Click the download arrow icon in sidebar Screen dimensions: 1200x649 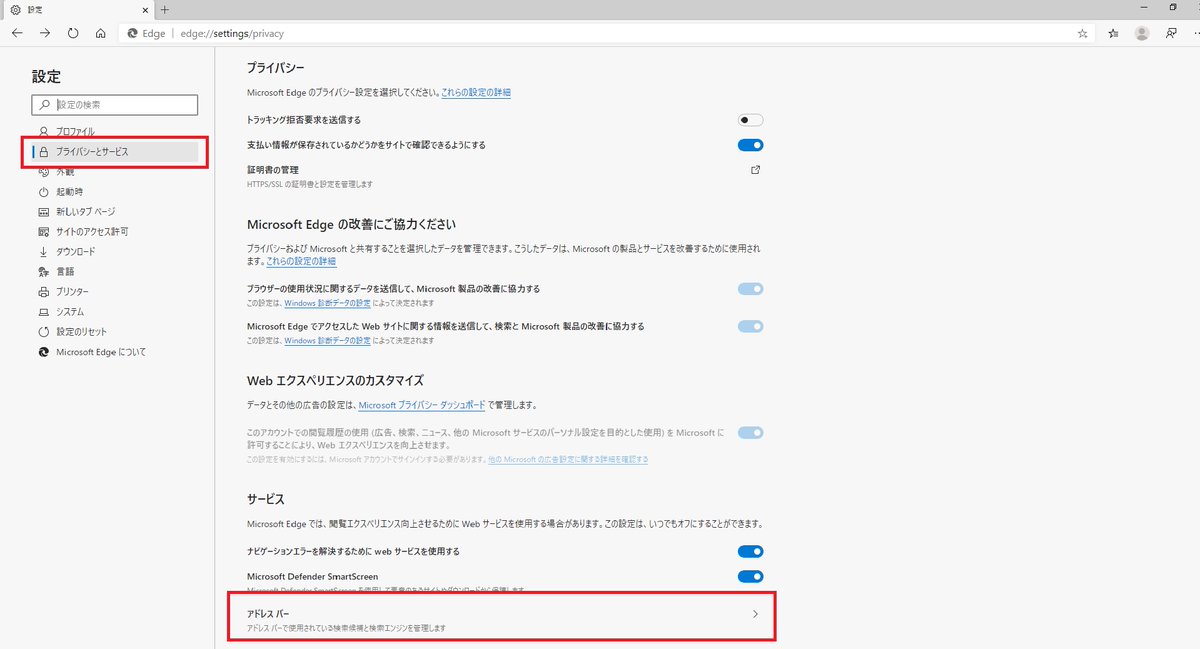pos(43,251)
